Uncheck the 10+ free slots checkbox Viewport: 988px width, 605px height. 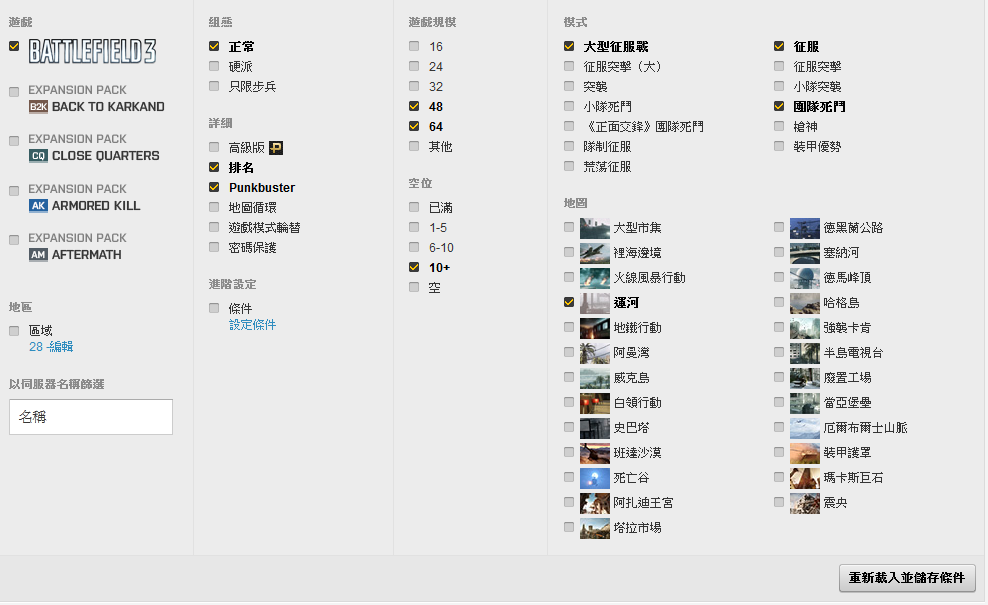coord(414,267)
